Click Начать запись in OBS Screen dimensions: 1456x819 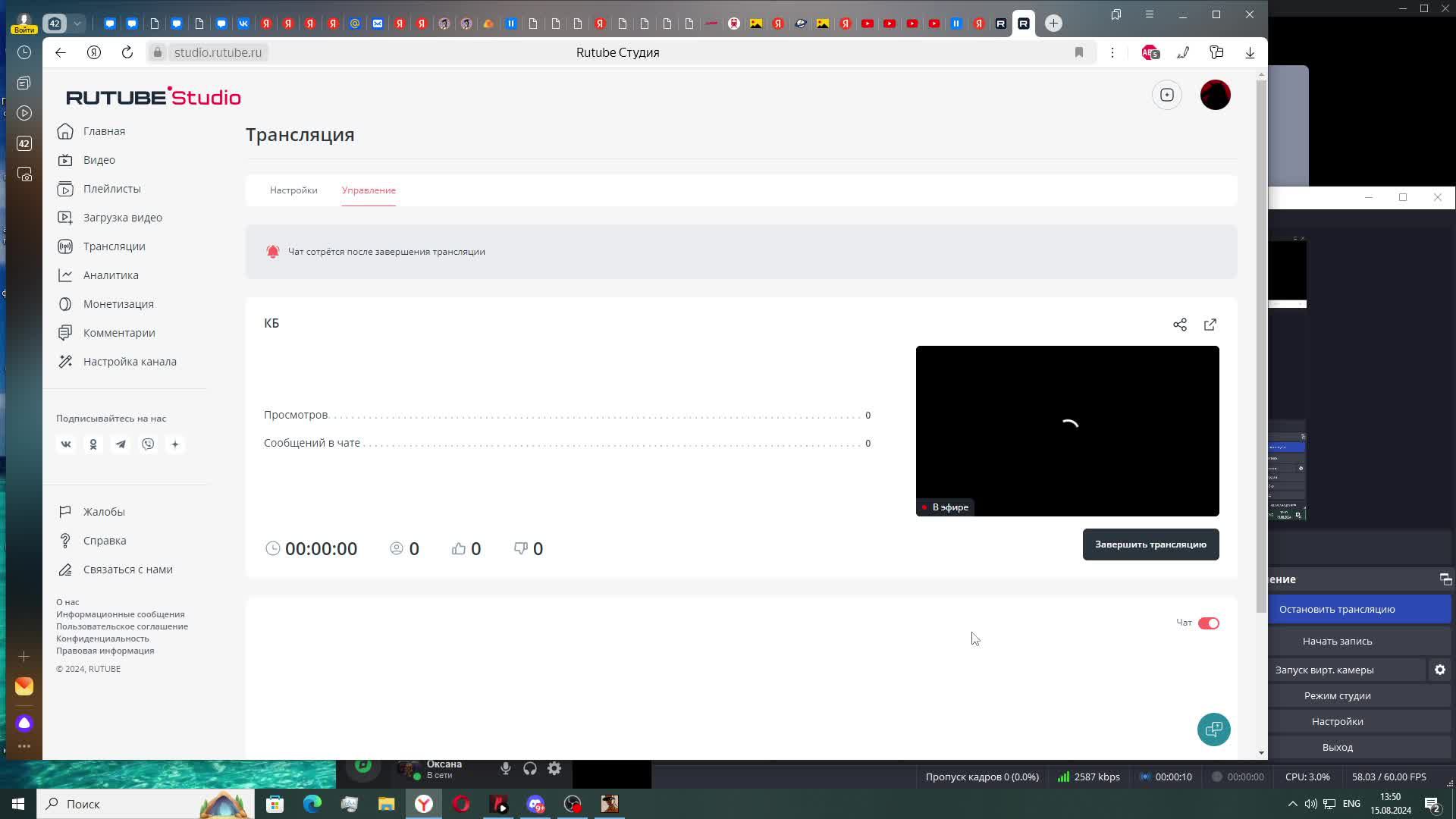point(1337,642)
